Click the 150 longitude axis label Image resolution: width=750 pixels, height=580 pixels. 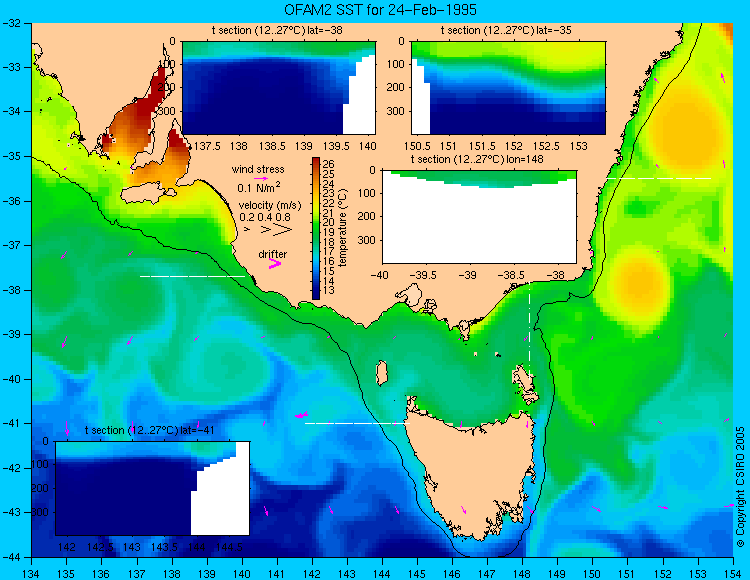tap(592, 574)
